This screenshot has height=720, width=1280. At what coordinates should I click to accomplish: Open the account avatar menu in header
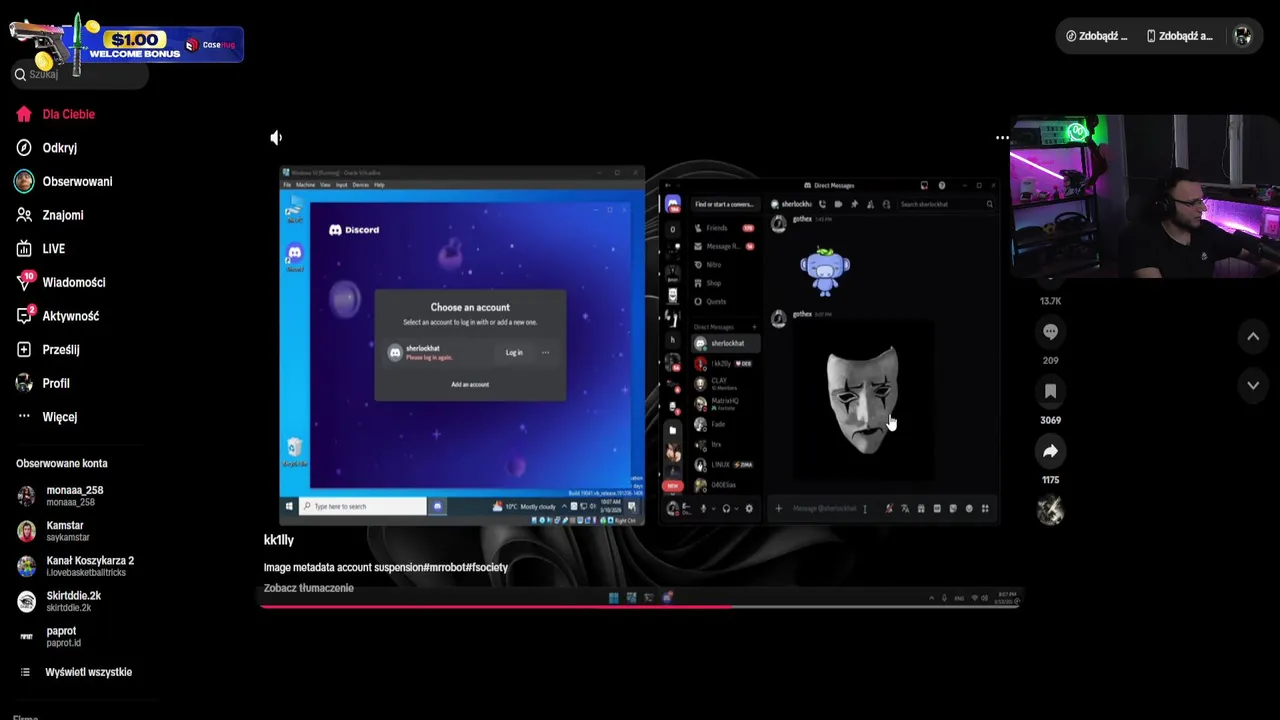[x=1243, y=36]
